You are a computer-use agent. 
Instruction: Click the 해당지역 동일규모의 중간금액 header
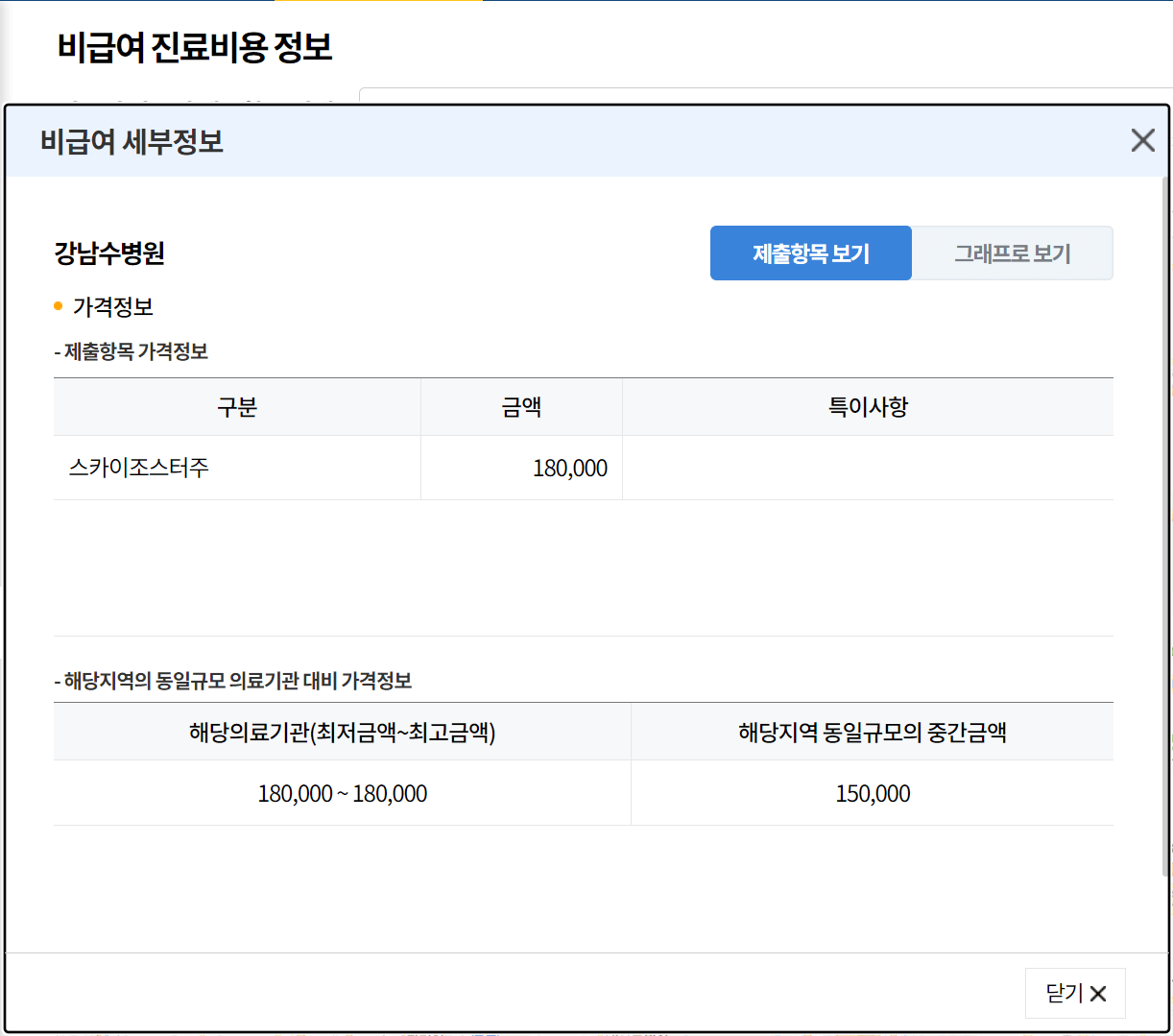point(873,732)
